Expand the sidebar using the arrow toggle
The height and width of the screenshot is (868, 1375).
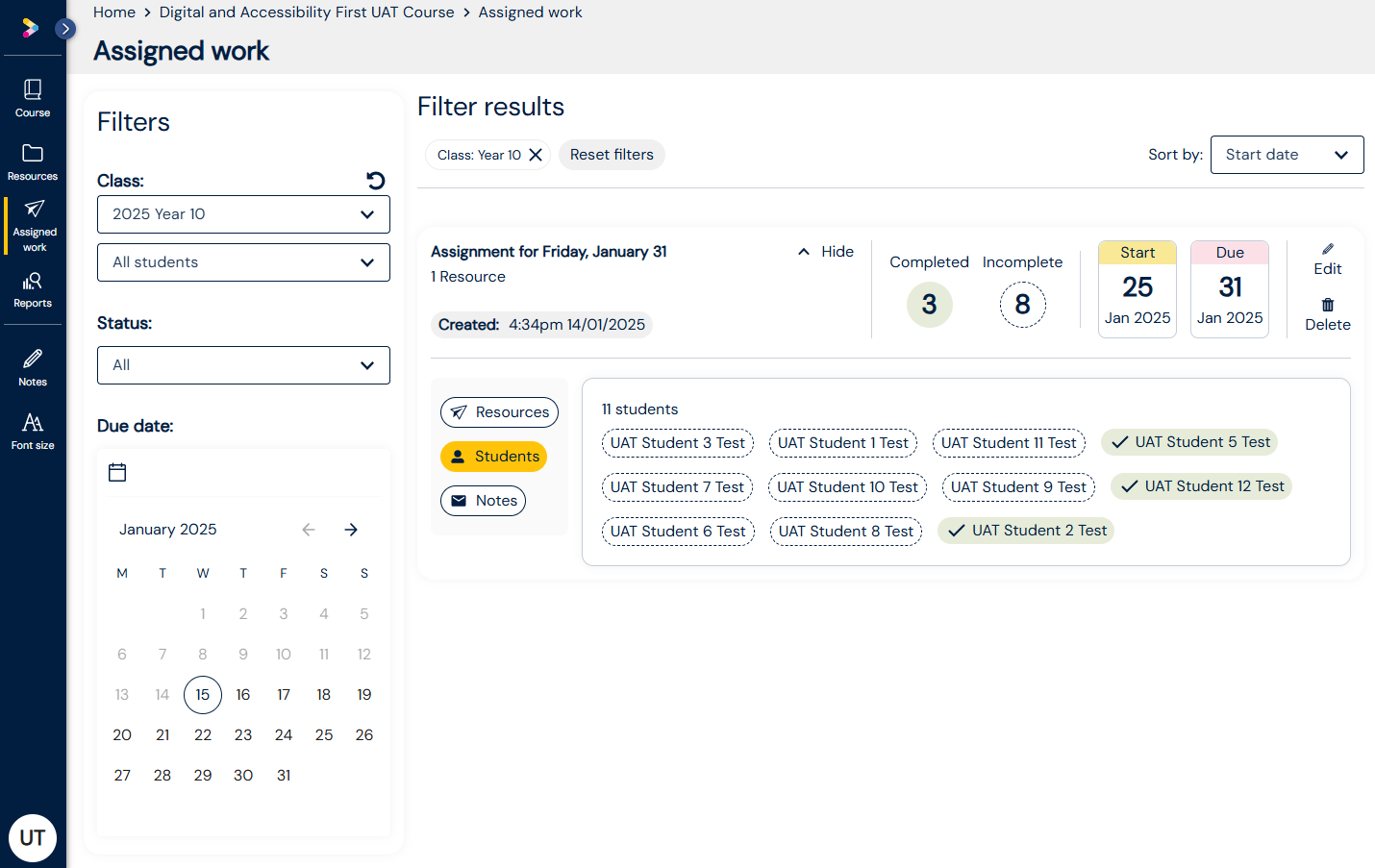[x=64, y=29]
